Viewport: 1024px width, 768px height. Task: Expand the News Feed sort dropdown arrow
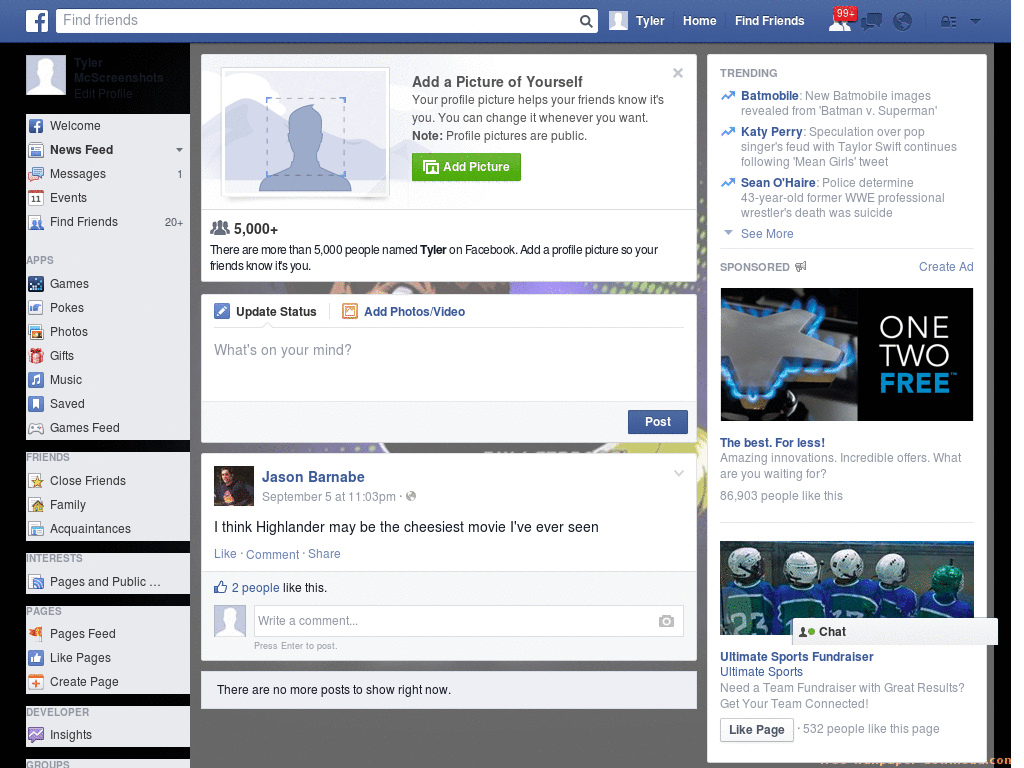tap(179, 150)
